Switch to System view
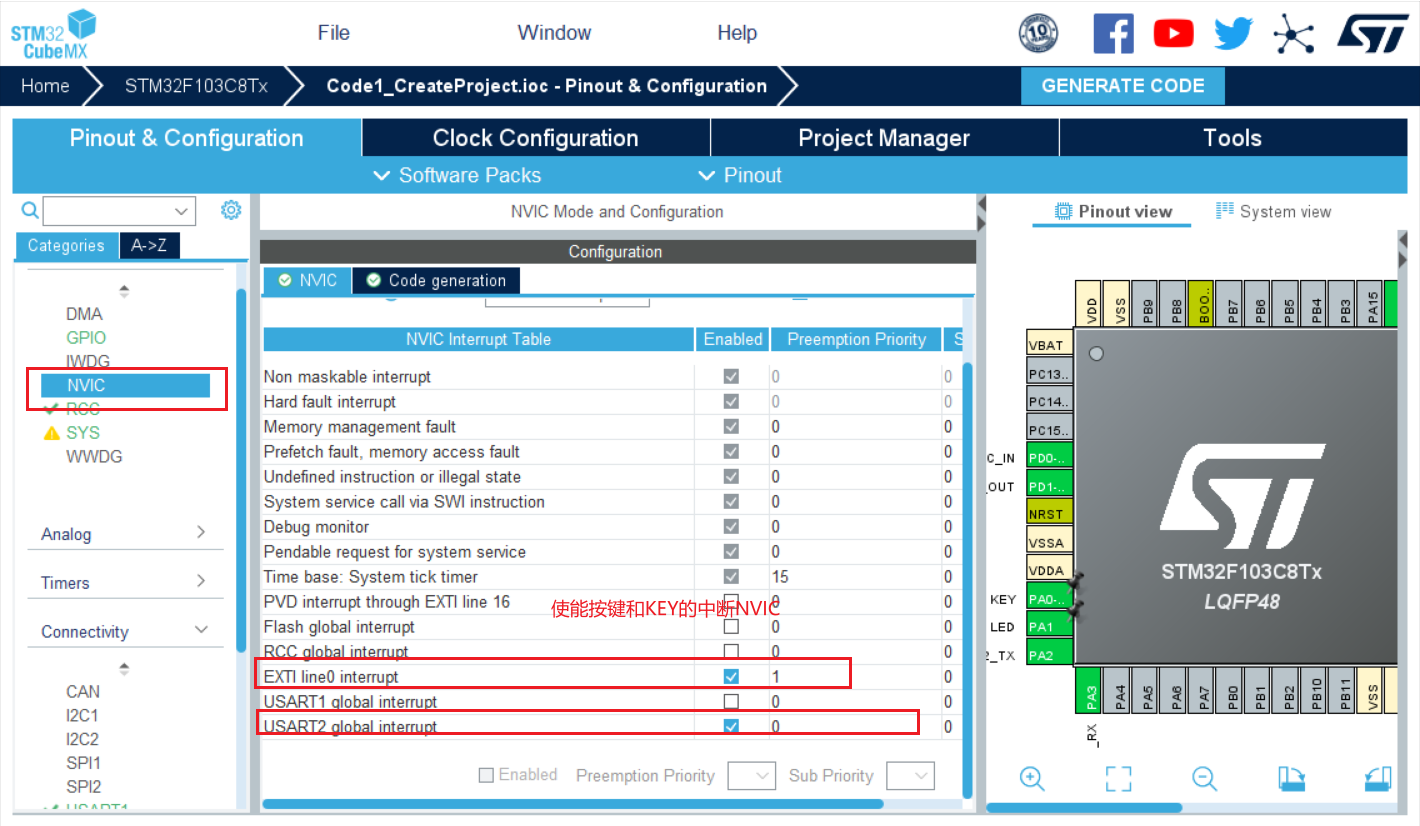The image size is (1420, 826). (1273, 211)
